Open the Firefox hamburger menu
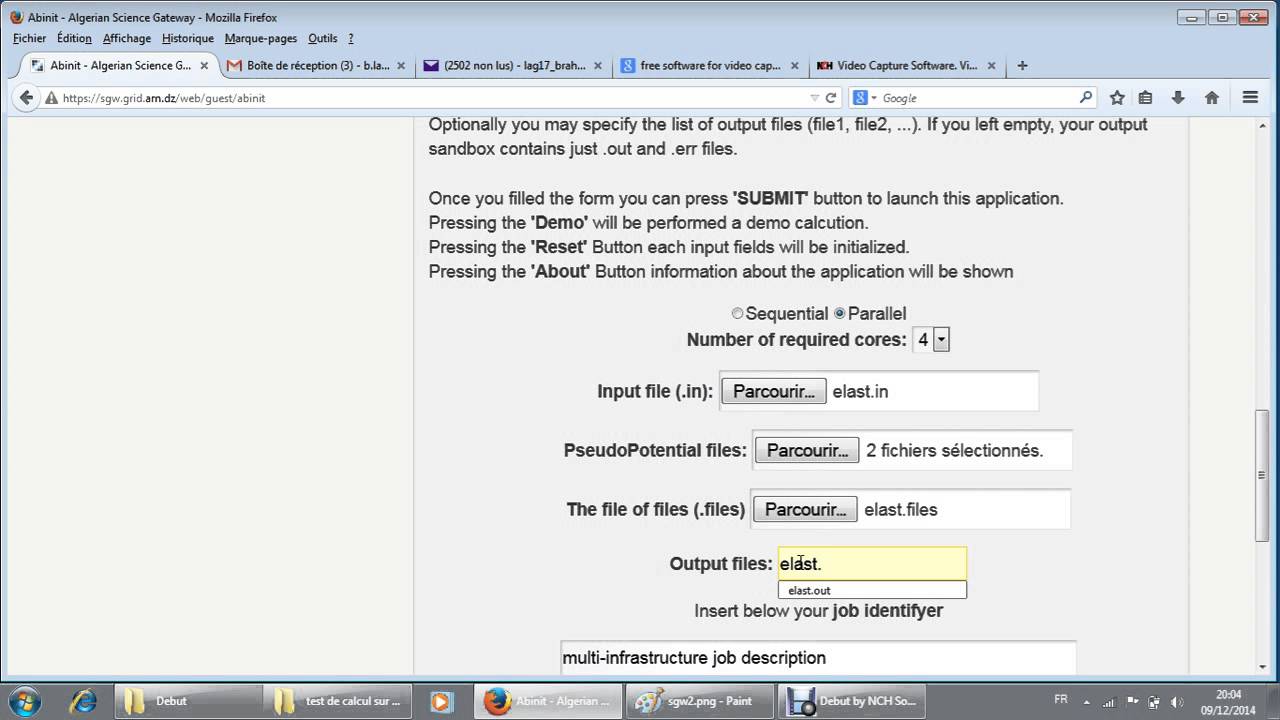Screen dimensions: 1280x720 pos(1250,98)
